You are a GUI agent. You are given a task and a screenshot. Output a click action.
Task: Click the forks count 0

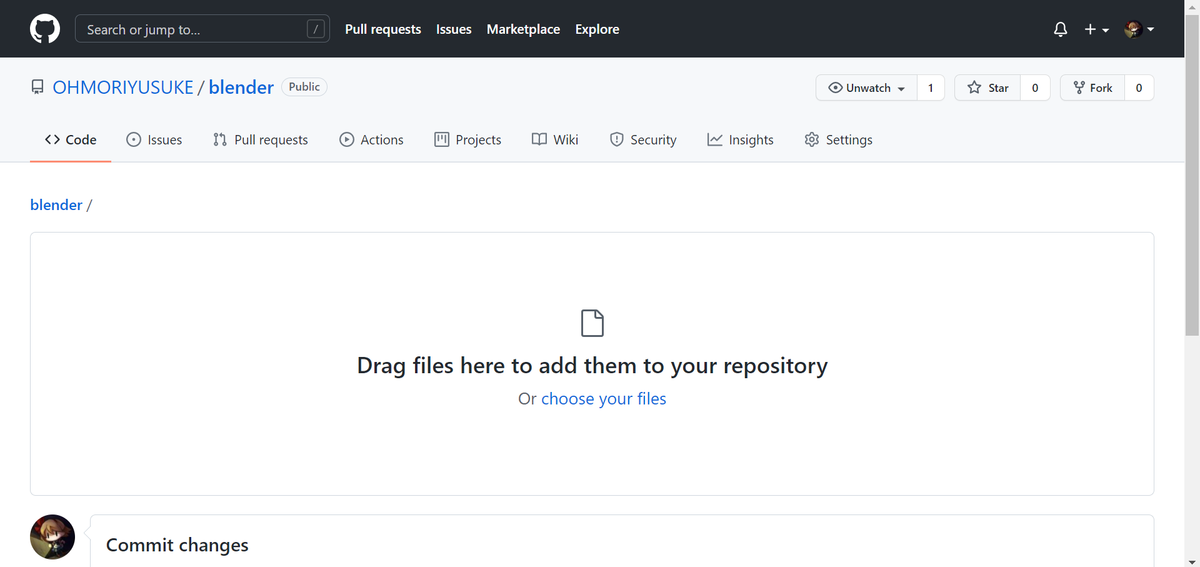(x=1139, y=88)
